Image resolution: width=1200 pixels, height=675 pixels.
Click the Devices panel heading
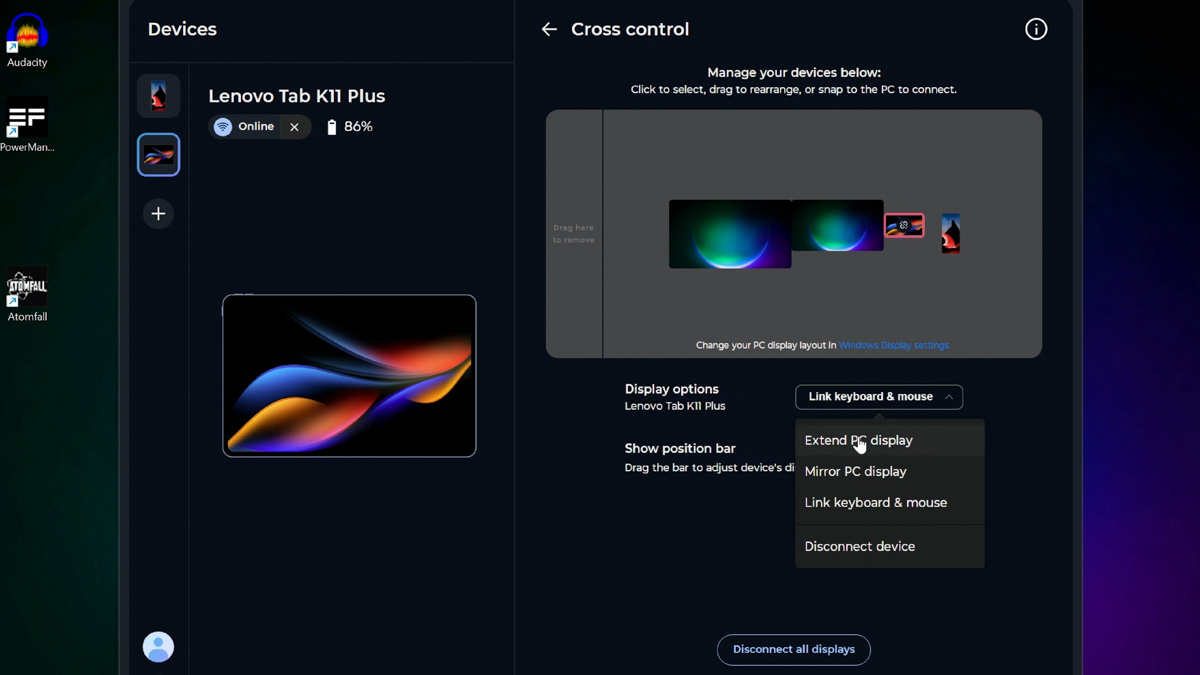pos(182,29)
